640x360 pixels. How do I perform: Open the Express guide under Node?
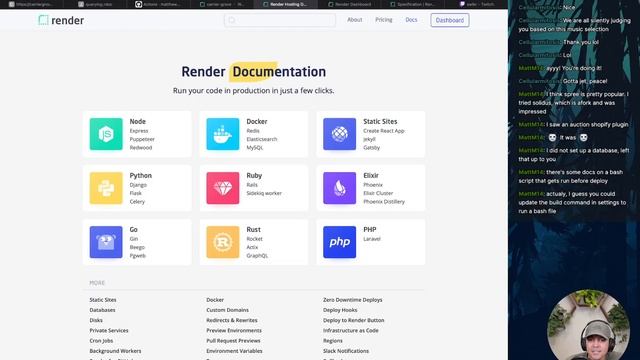[139, 131]
